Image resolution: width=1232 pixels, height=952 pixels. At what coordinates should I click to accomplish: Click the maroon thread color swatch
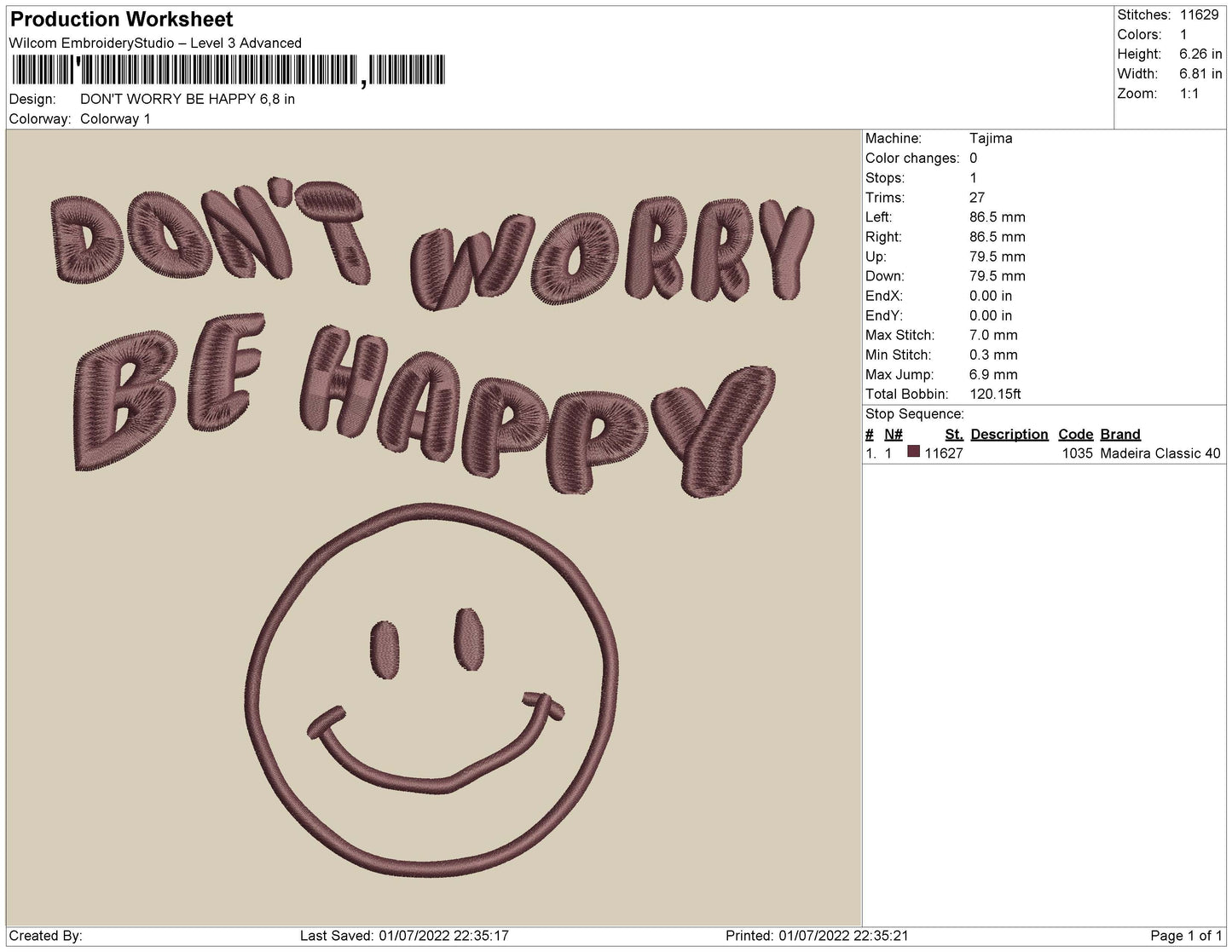pos(914,453)
